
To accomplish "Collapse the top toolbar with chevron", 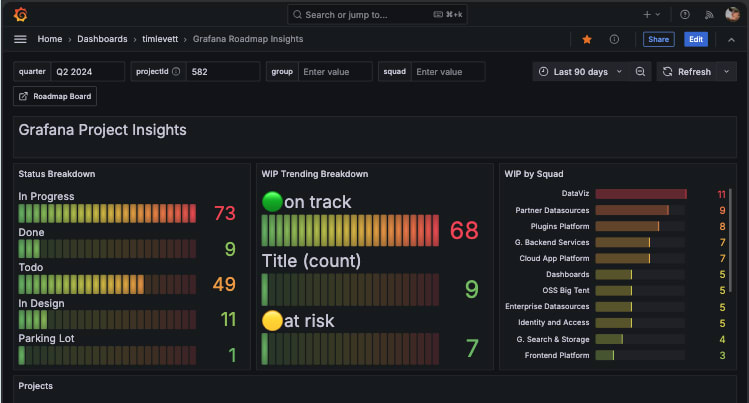I will [x=732, y=39].
